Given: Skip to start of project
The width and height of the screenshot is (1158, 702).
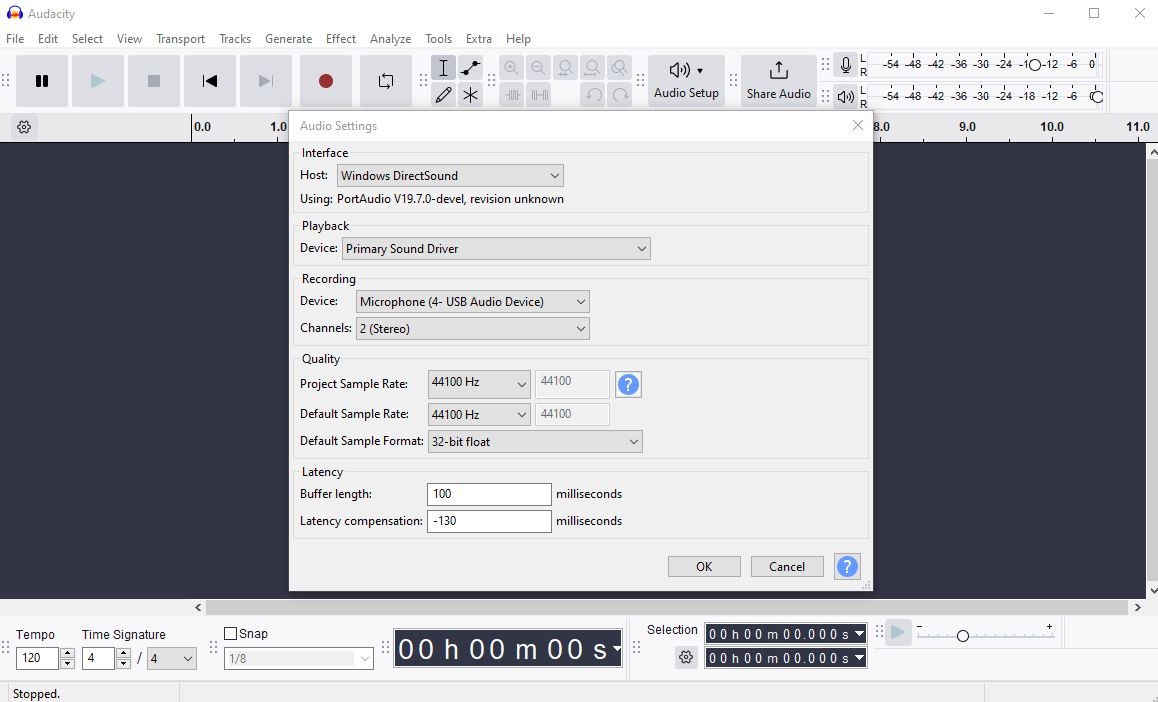Looking at the screenshot, I should 210,80.
